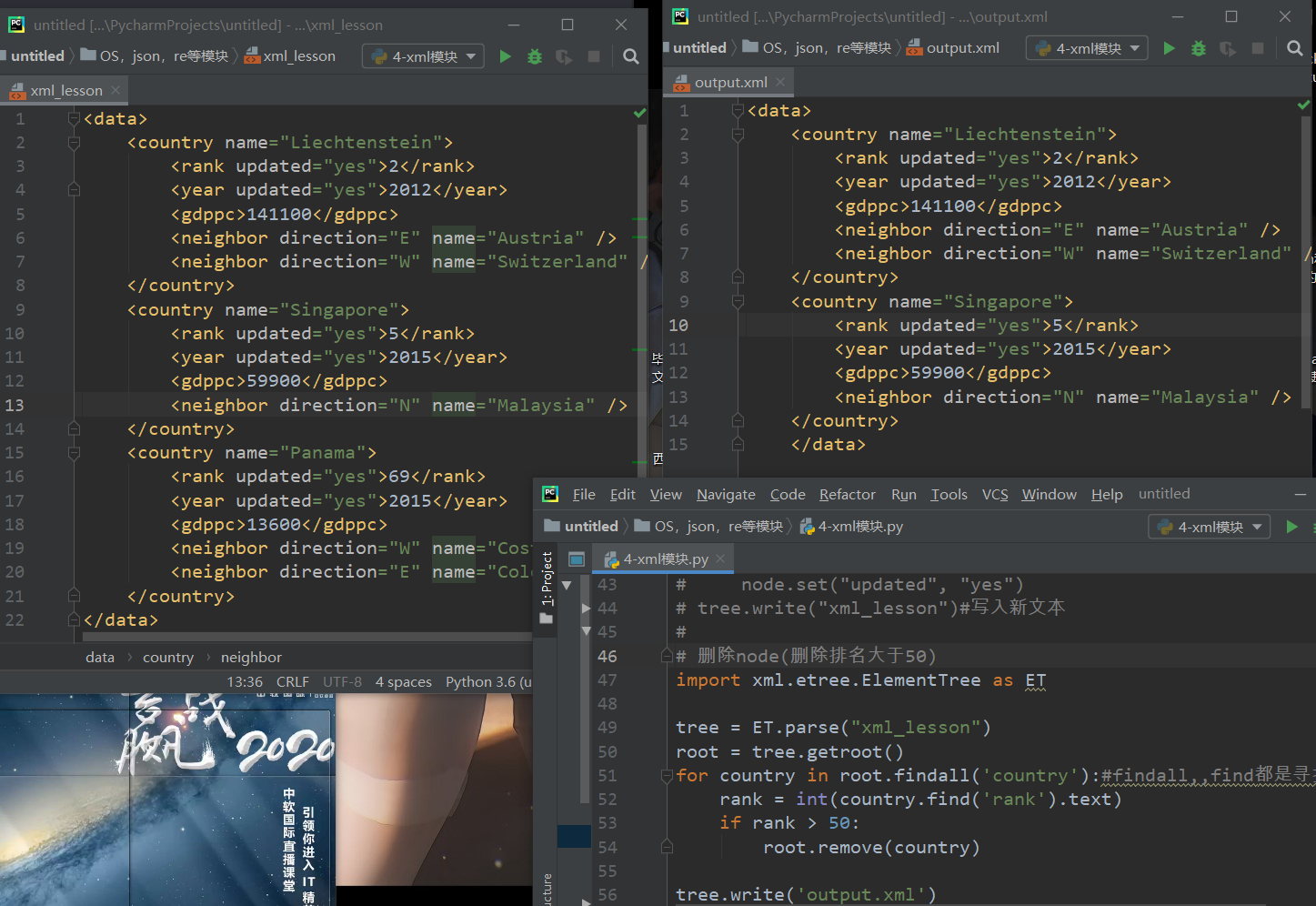Click PyCharm logo in output.xml title bar
The image size is (1316, 906).
click(x=680, y=16)
